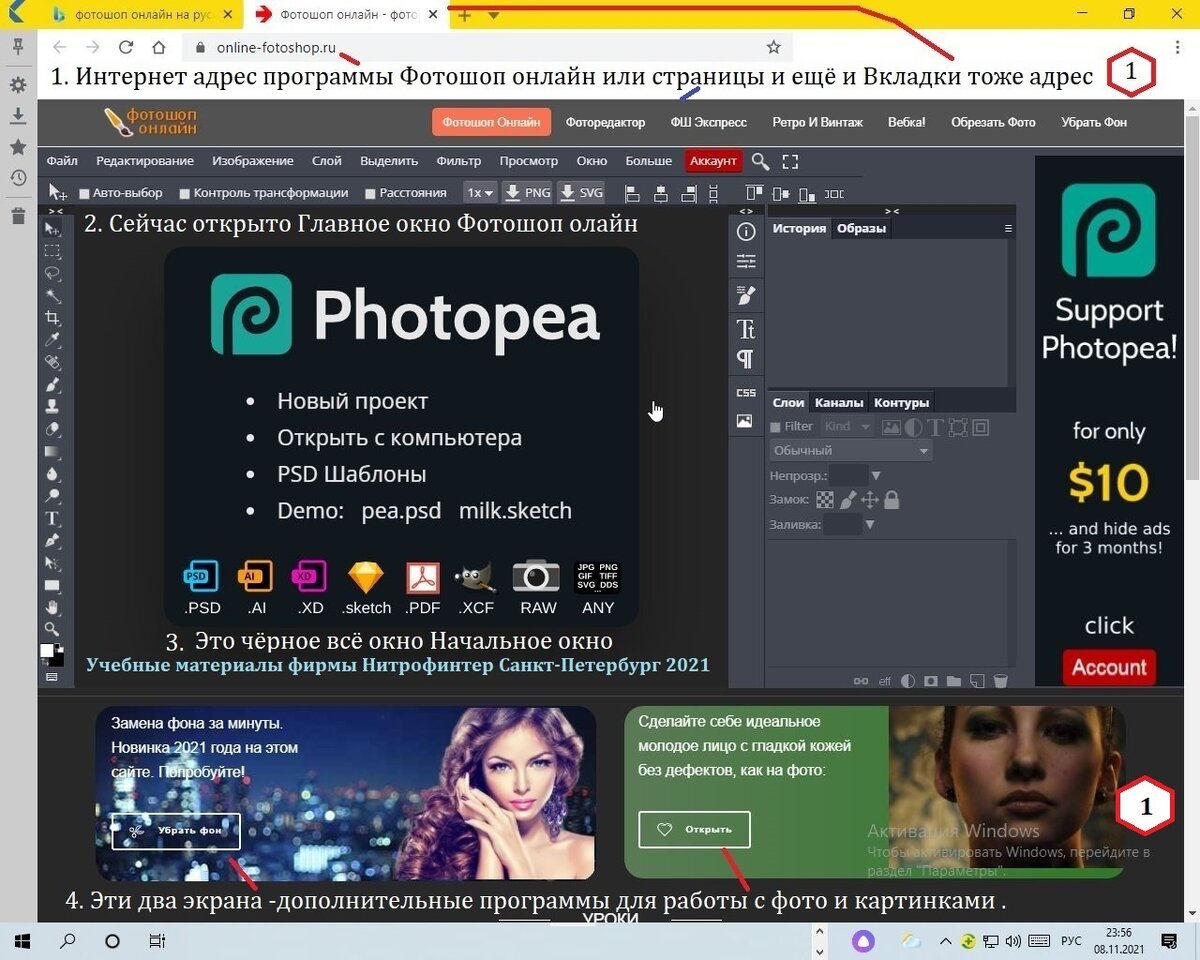1200x960 pixels.
Task: Select the Path Select tool
Action: pos(53,563)
